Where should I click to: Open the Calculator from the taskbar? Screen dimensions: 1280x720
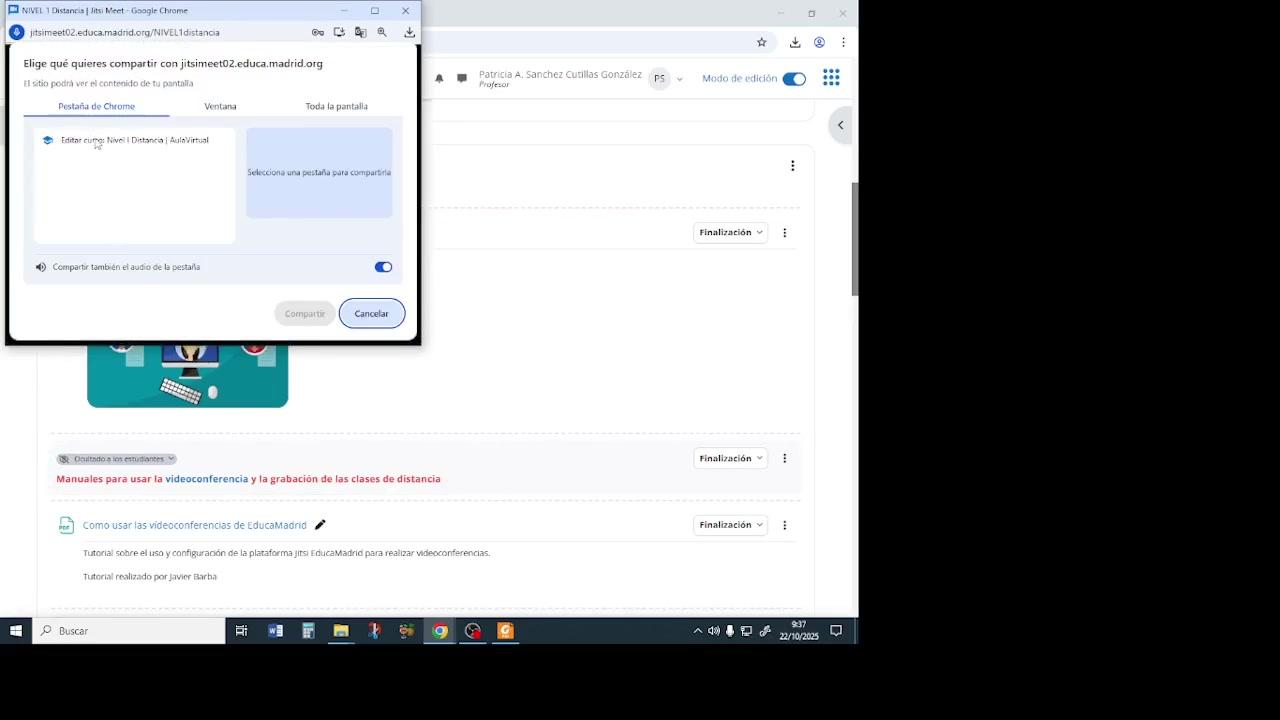coord(308,631)
